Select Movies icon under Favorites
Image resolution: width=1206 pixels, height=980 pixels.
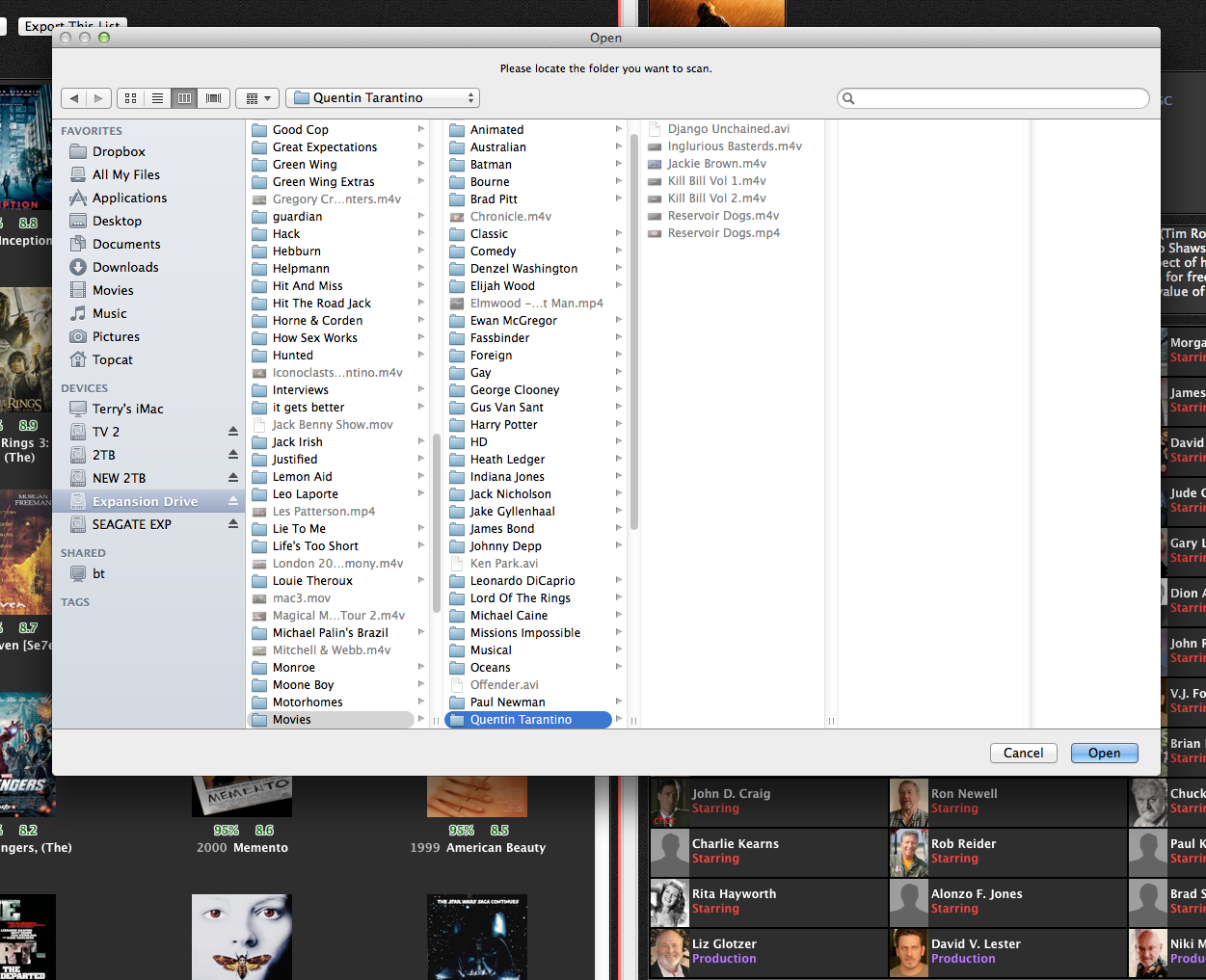(x=78, y=291)
